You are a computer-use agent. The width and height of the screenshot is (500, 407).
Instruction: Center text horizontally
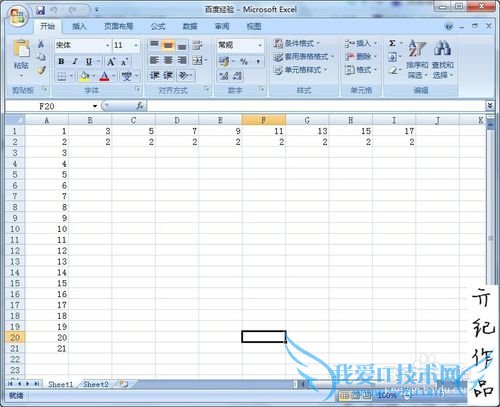(168, 60)
